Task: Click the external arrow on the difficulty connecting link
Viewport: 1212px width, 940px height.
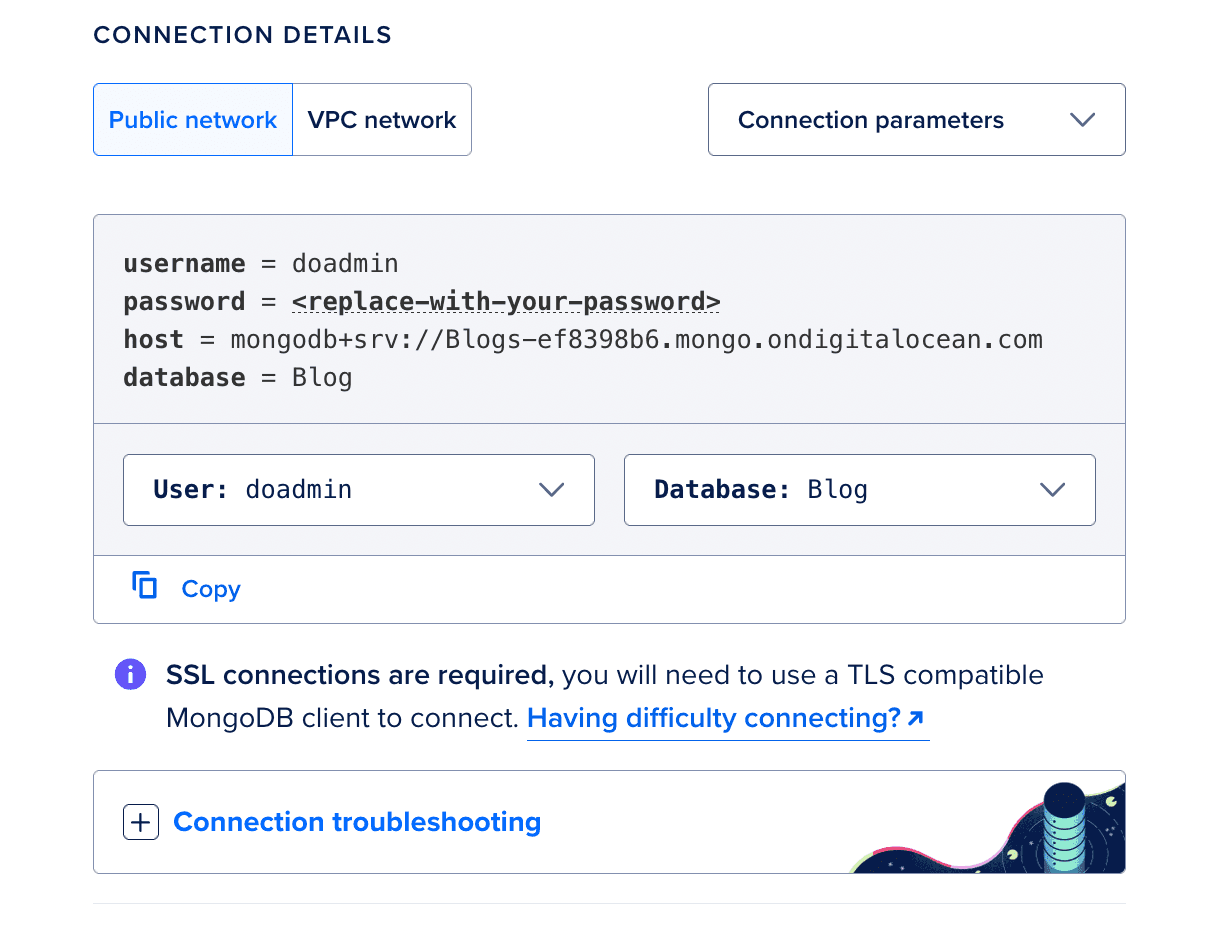Action: (916, 718)
